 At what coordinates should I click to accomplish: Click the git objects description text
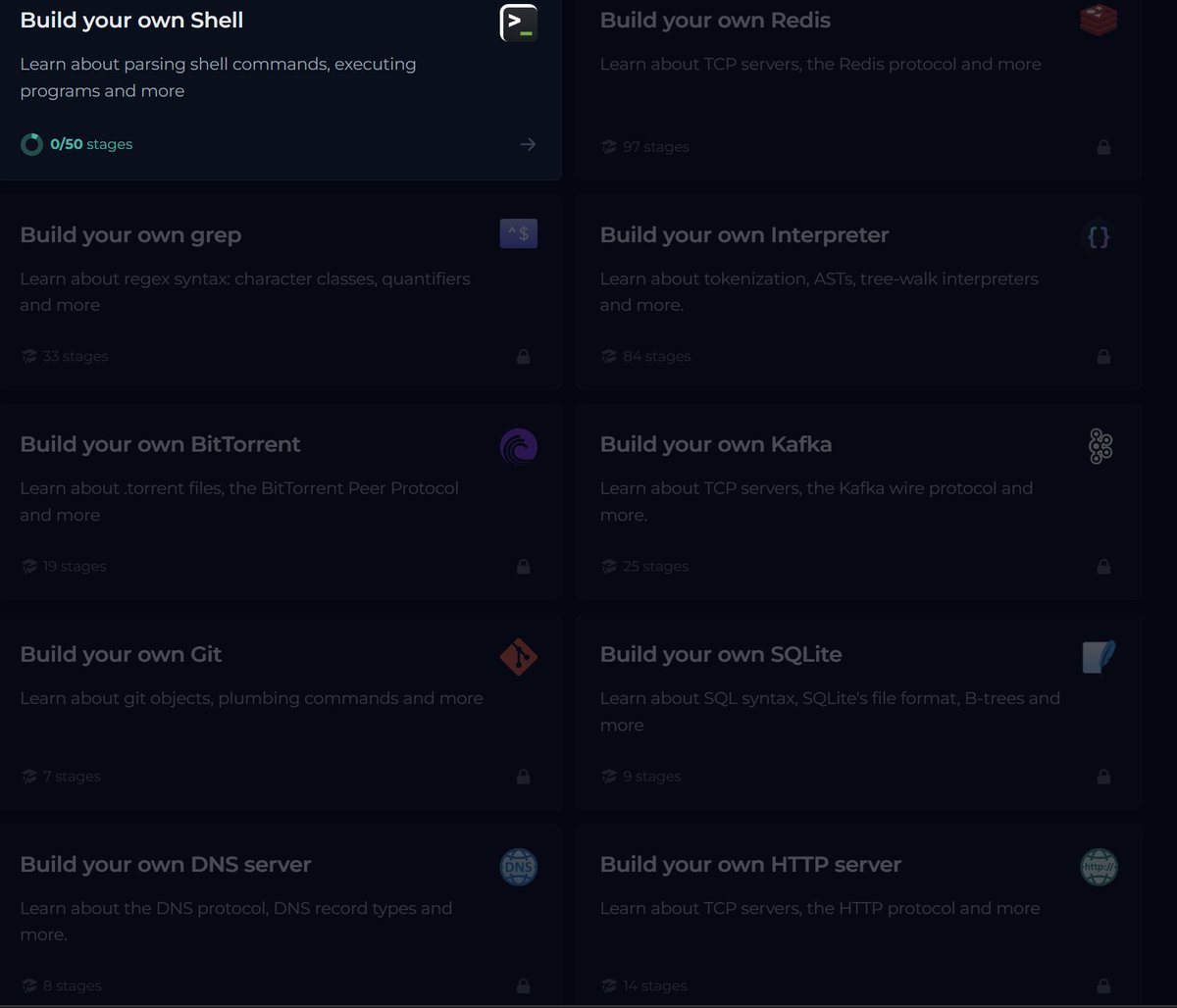point(251,698)
